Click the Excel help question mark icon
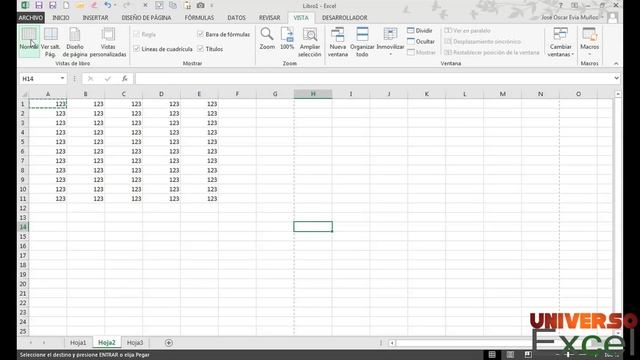 pos(561,5)
